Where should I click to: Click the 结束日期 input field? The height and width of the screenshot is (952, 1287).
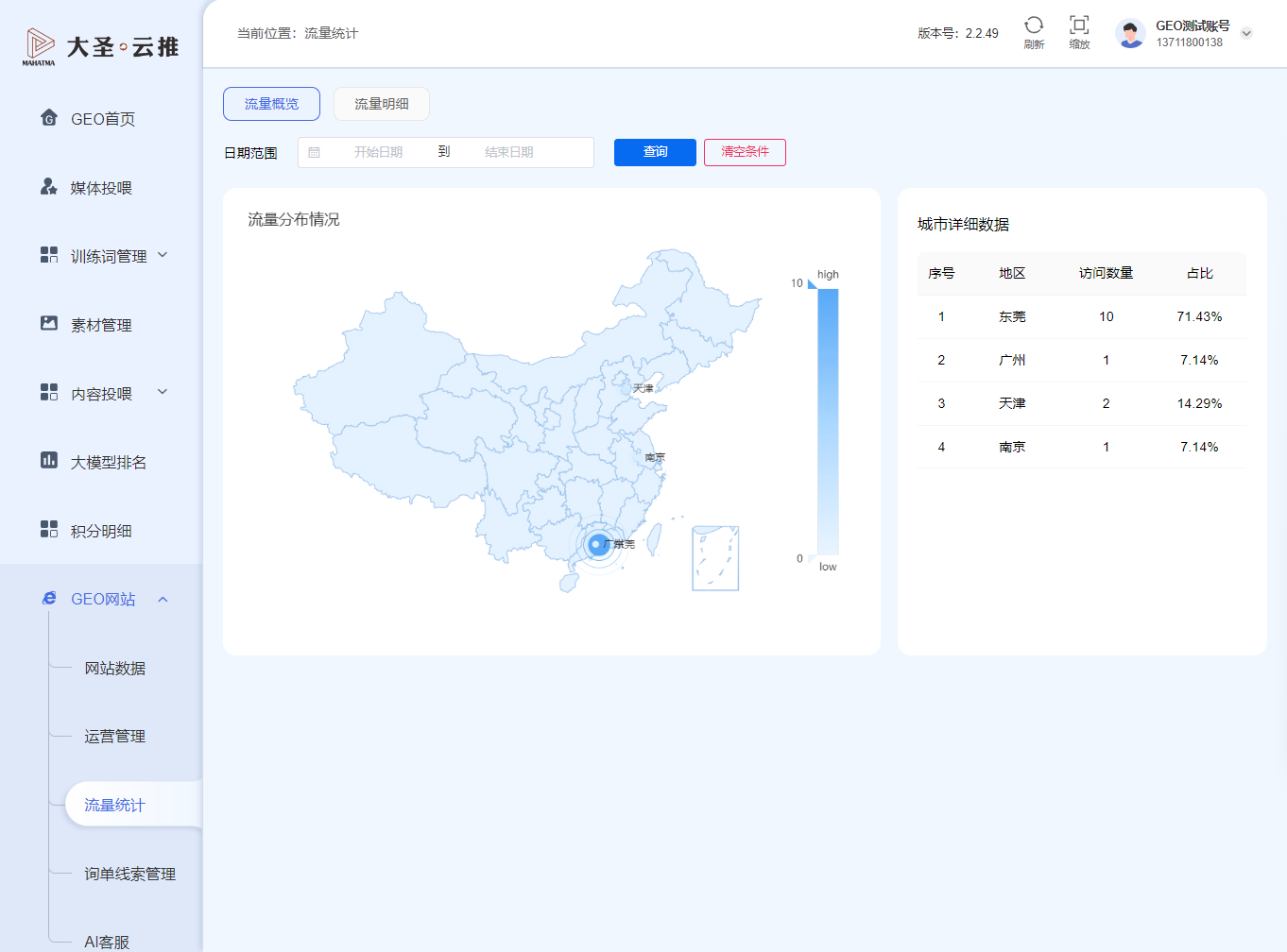point(509,152)
